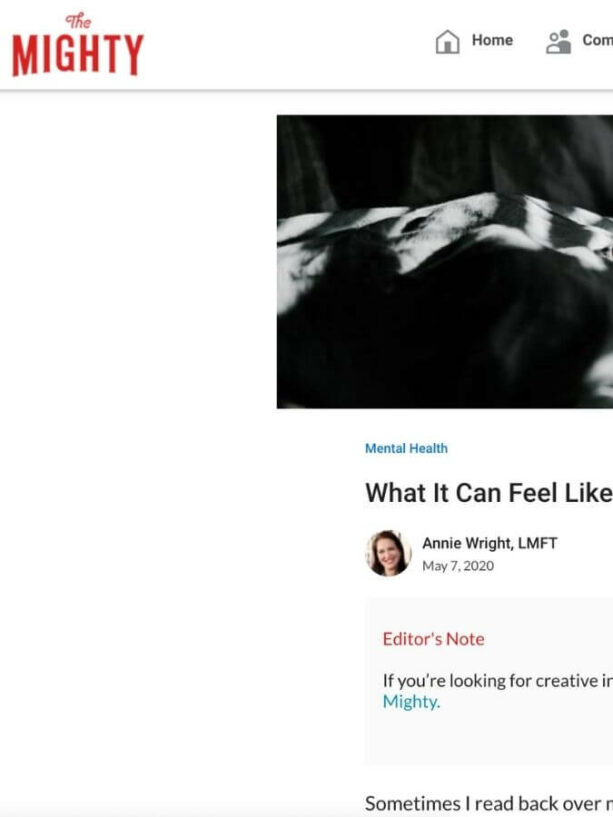Click the dark curtains area of the photo

tap(443, 156)
